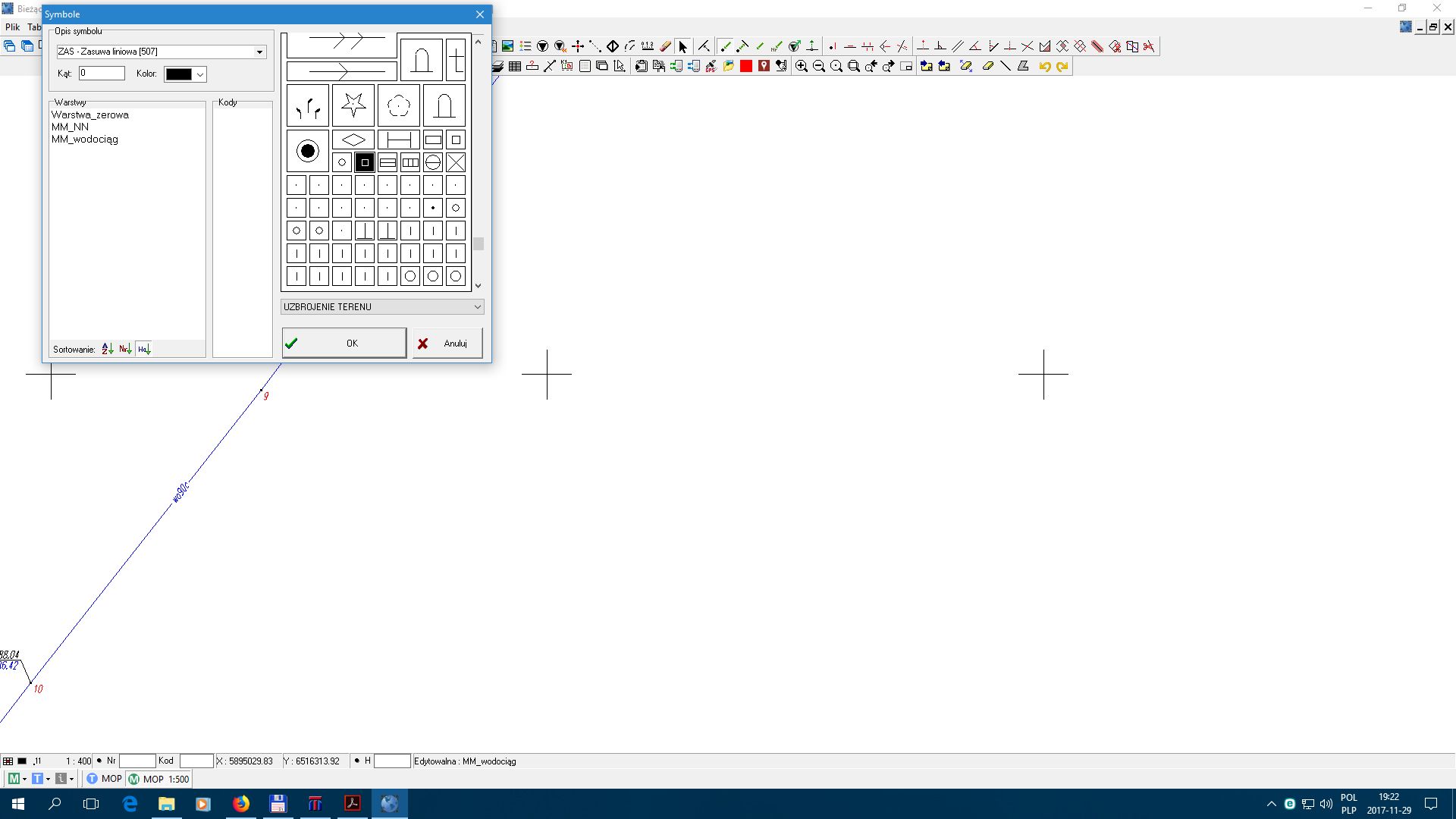This screenshot has height=819, width=1456.
Task: Click symbol list scroll down arrow
Action: click(479, 286)
